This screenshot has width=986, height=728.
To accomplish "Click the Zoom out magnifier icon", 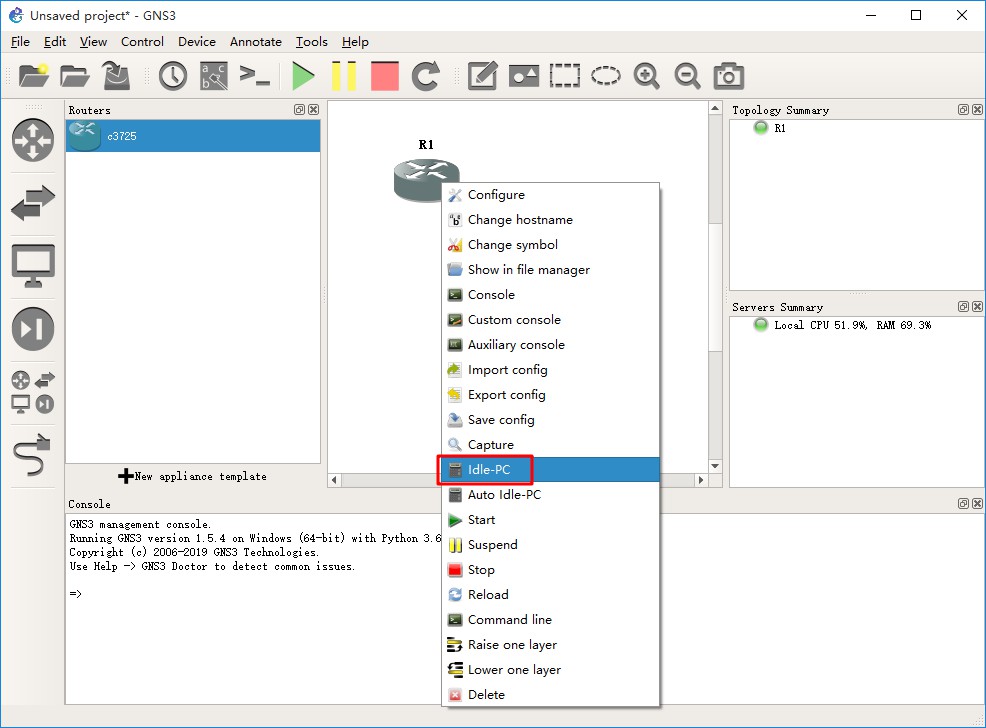I will [687, 76].
